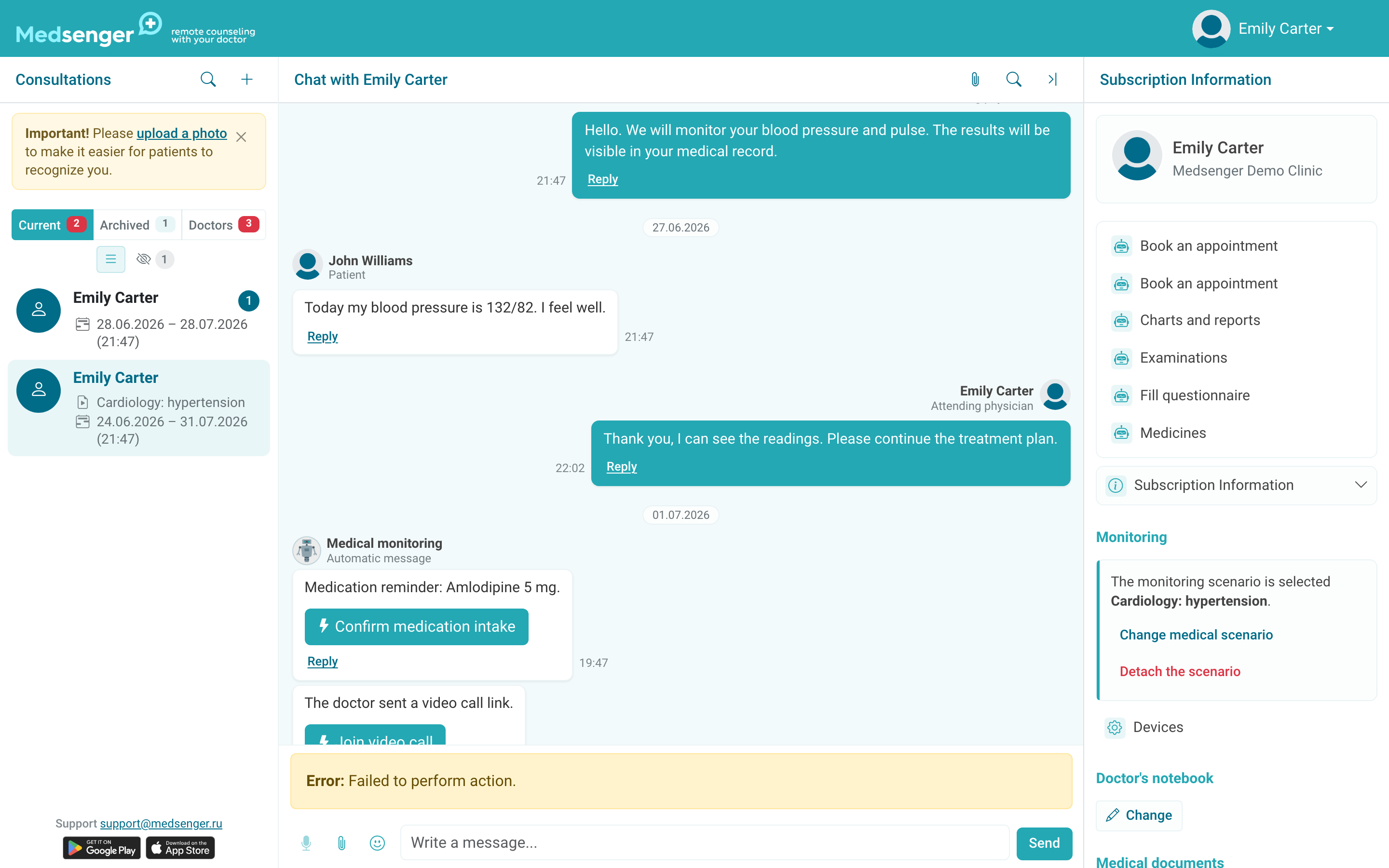This screenshot has height=868, width=1389.
Task: Switch to the Current consultations tab
Action: 52,224
